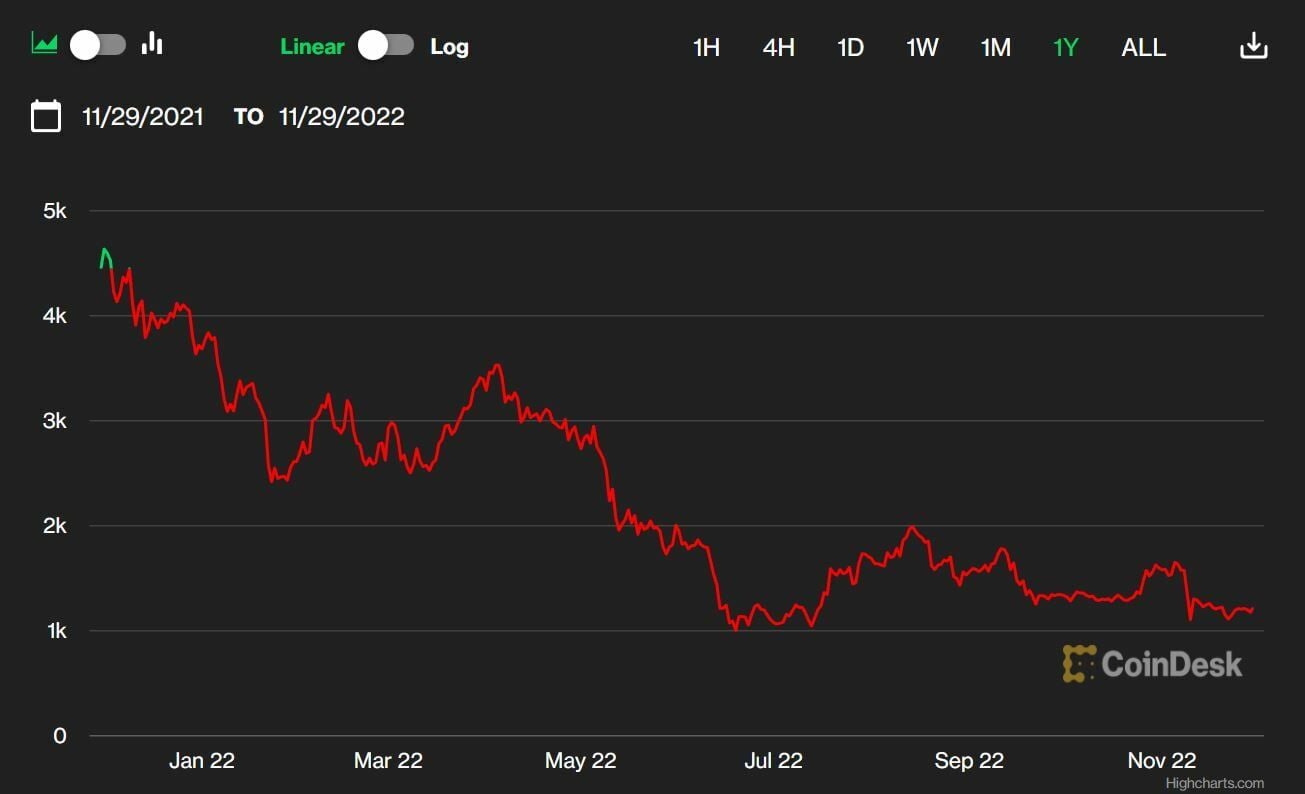Select the 1W time range
The height and width of the screenshot is (794, 1305).
click(922, 48)
